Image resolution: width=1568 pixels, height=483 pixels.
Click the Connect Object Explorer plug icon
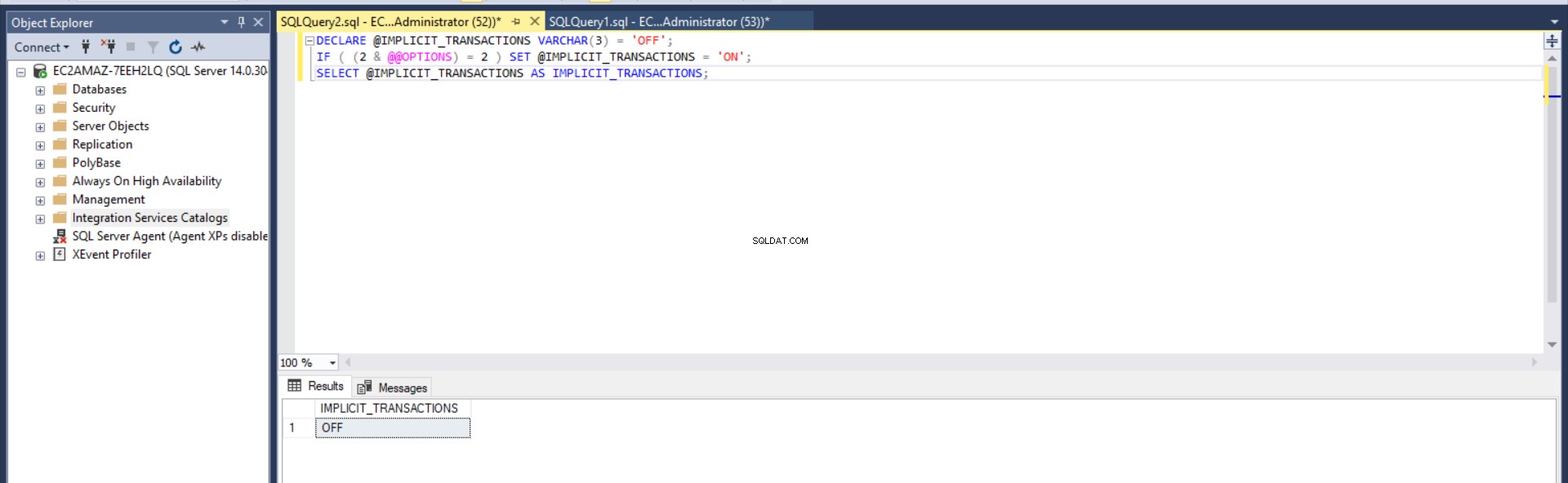click(86, 47)
